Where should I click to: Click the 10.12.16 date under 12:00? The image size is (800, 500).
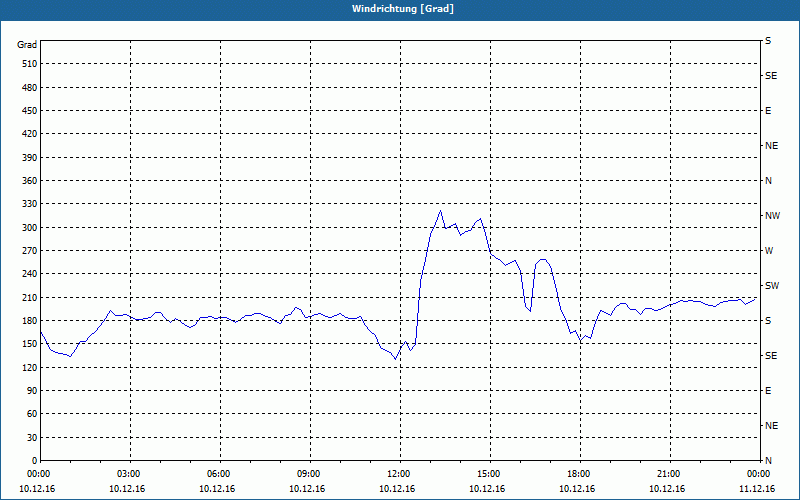click(x=397, y=488)
